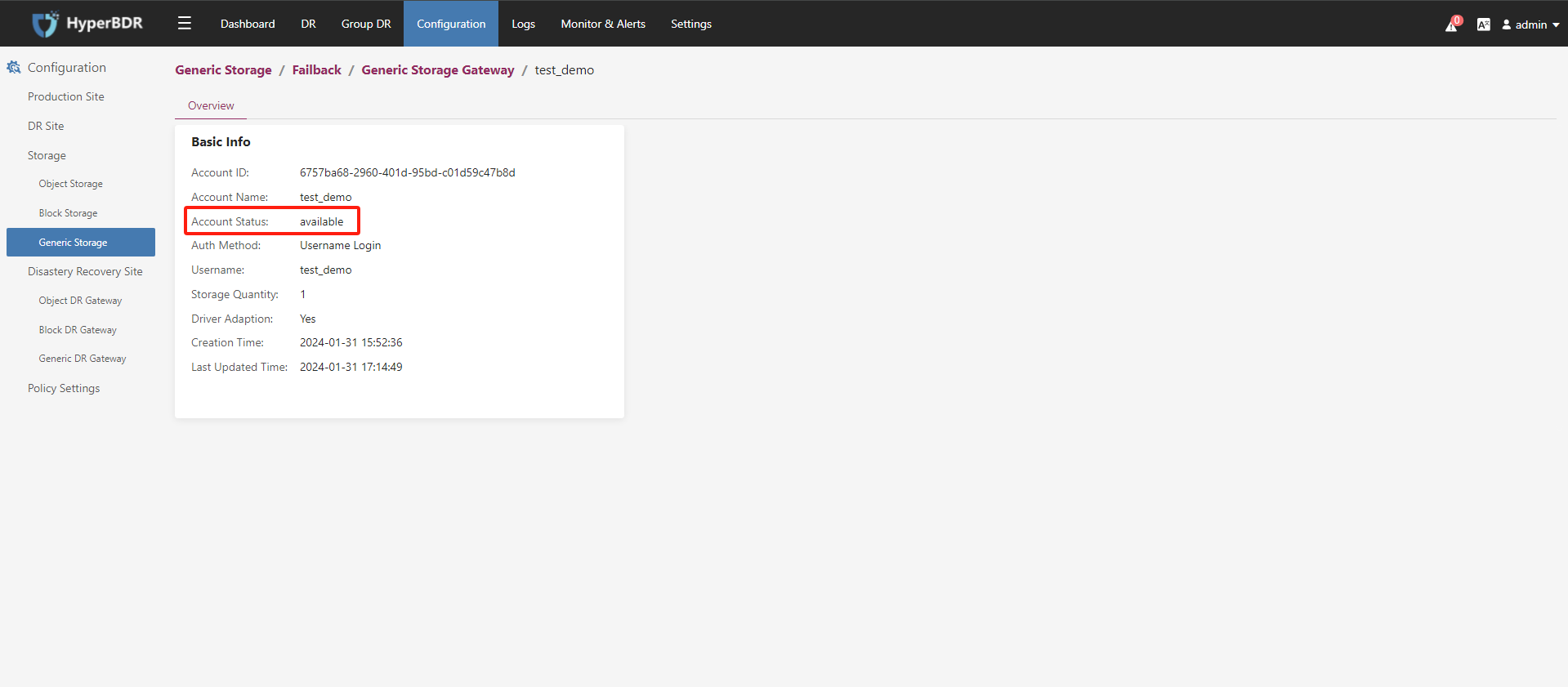Click the Basic Info heading
The image size is (1568, 687).
(x=221, y=142)
